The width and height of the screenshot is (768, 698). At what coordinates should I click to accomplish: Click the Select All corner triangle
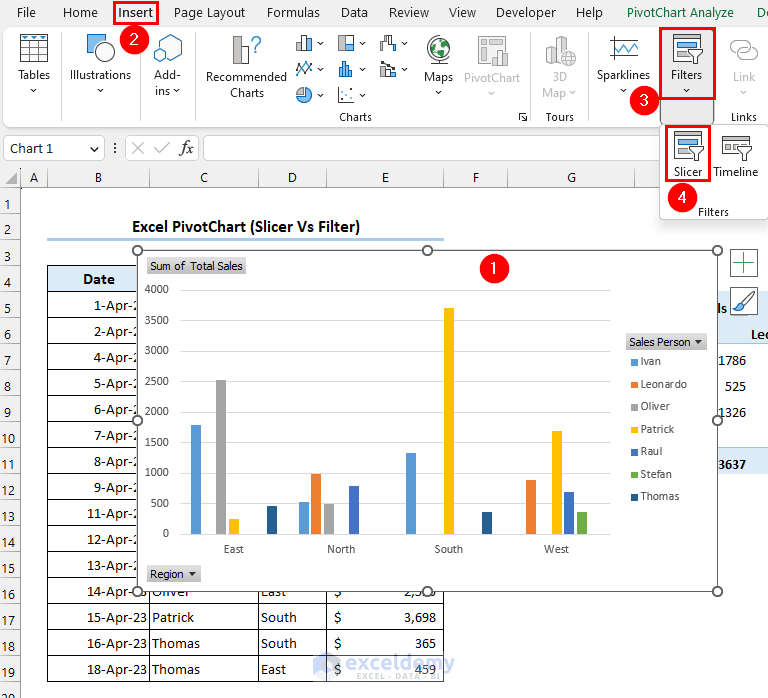11,177
